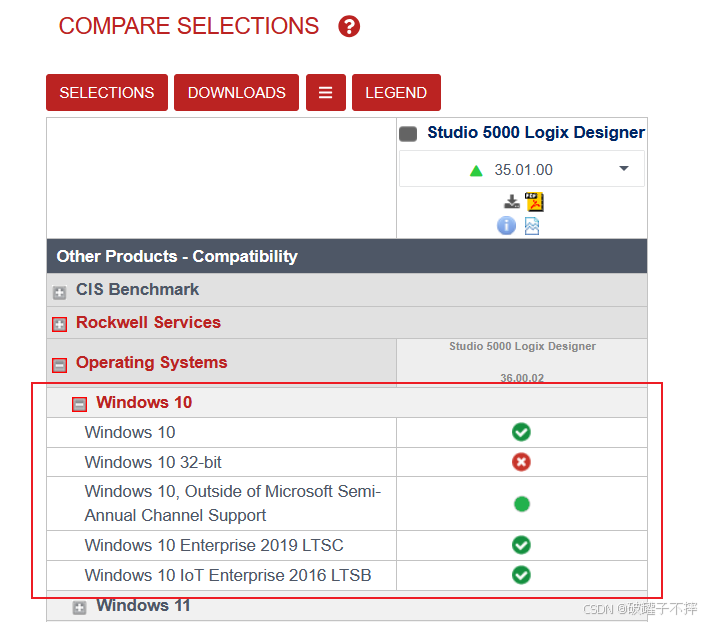This screenshot has width=708, height=622.
Task: Click green check for IoT Enterprise 2016 LTSB
Action: point(521,575)
